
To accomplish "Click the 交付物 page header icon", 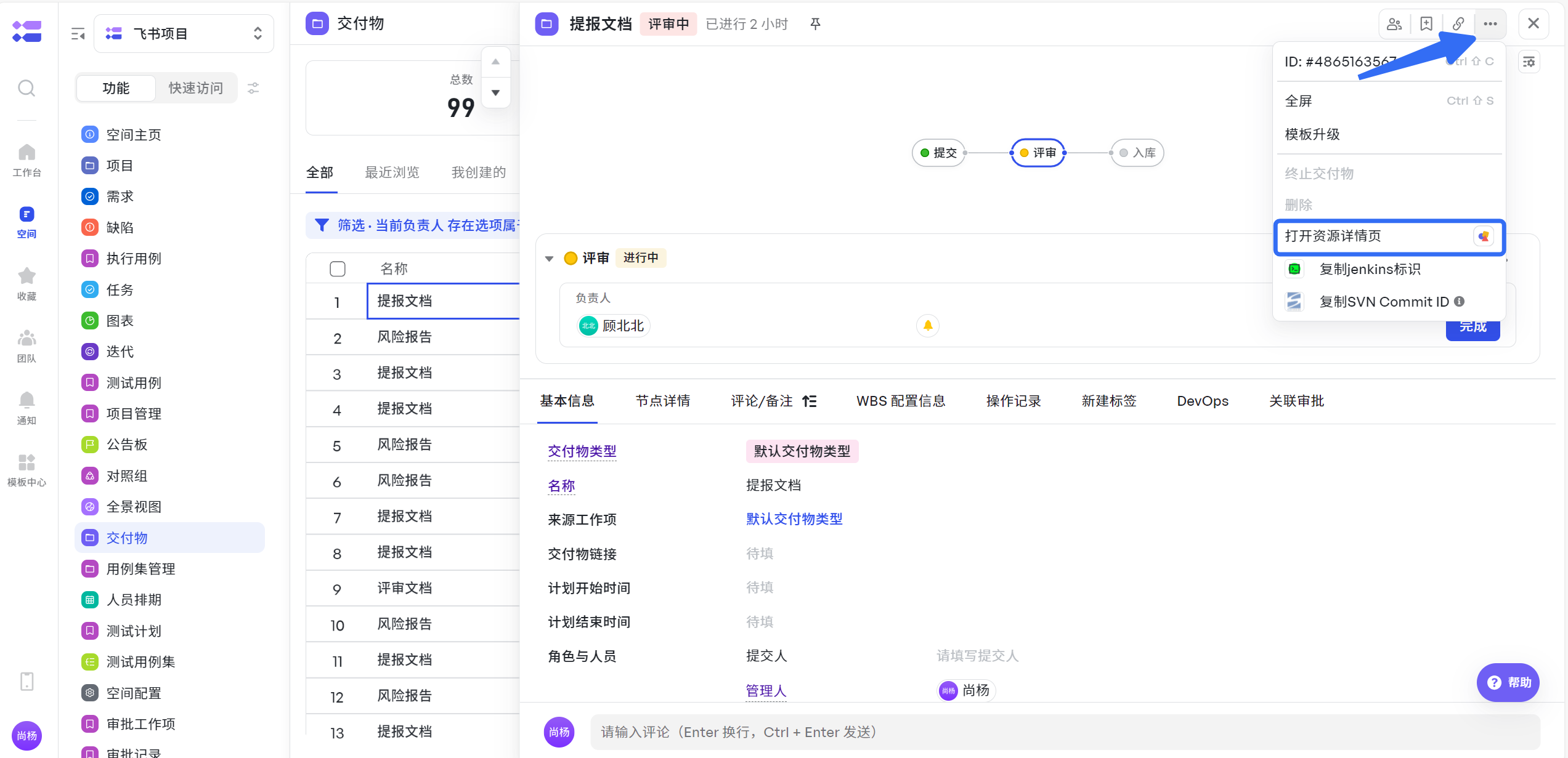I will tap(317, 24).
